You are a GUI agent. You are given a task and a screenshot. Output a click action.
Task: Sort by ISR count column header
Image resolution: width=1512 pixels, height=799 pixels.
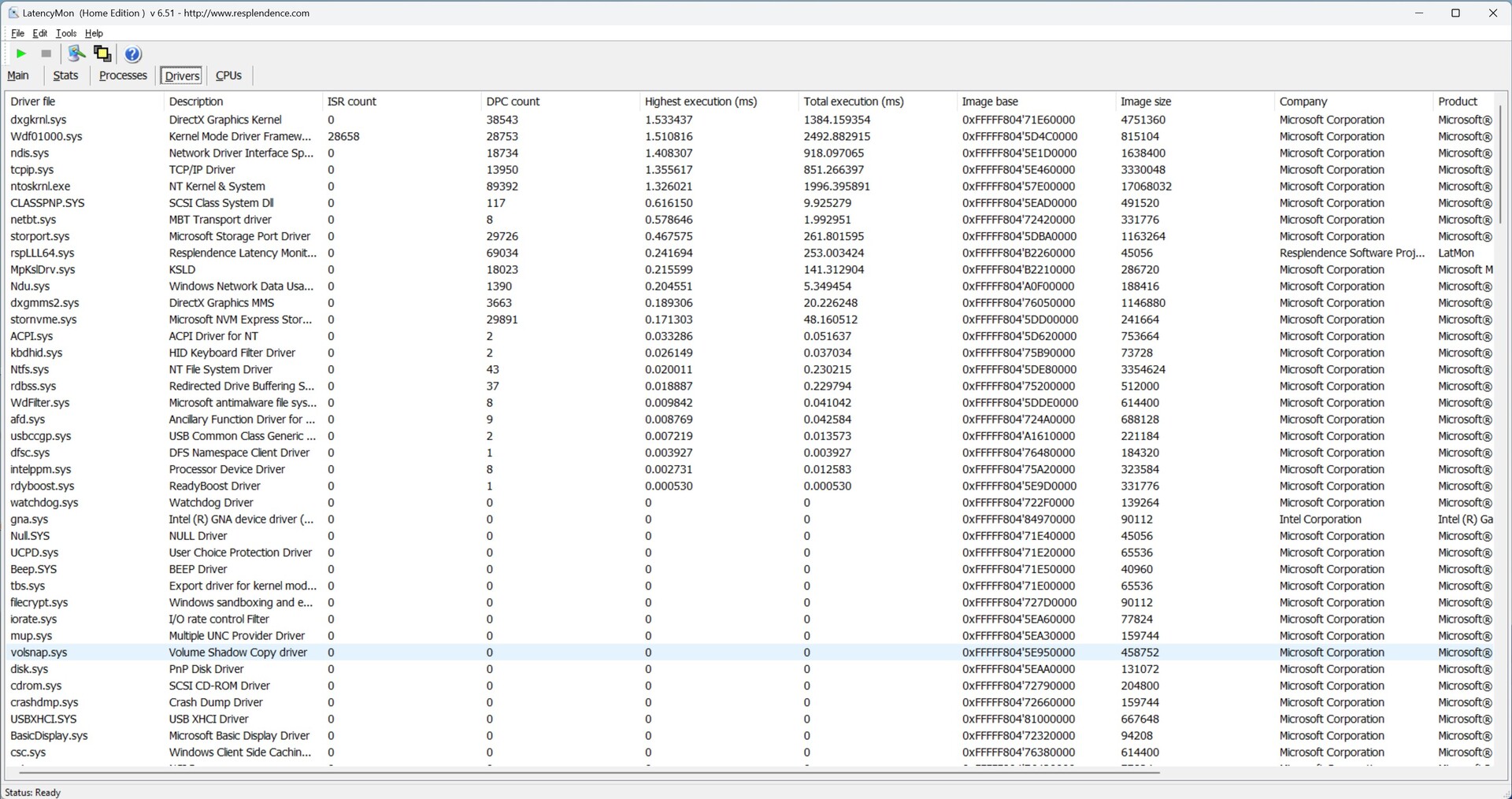click(x=402, y=102)
